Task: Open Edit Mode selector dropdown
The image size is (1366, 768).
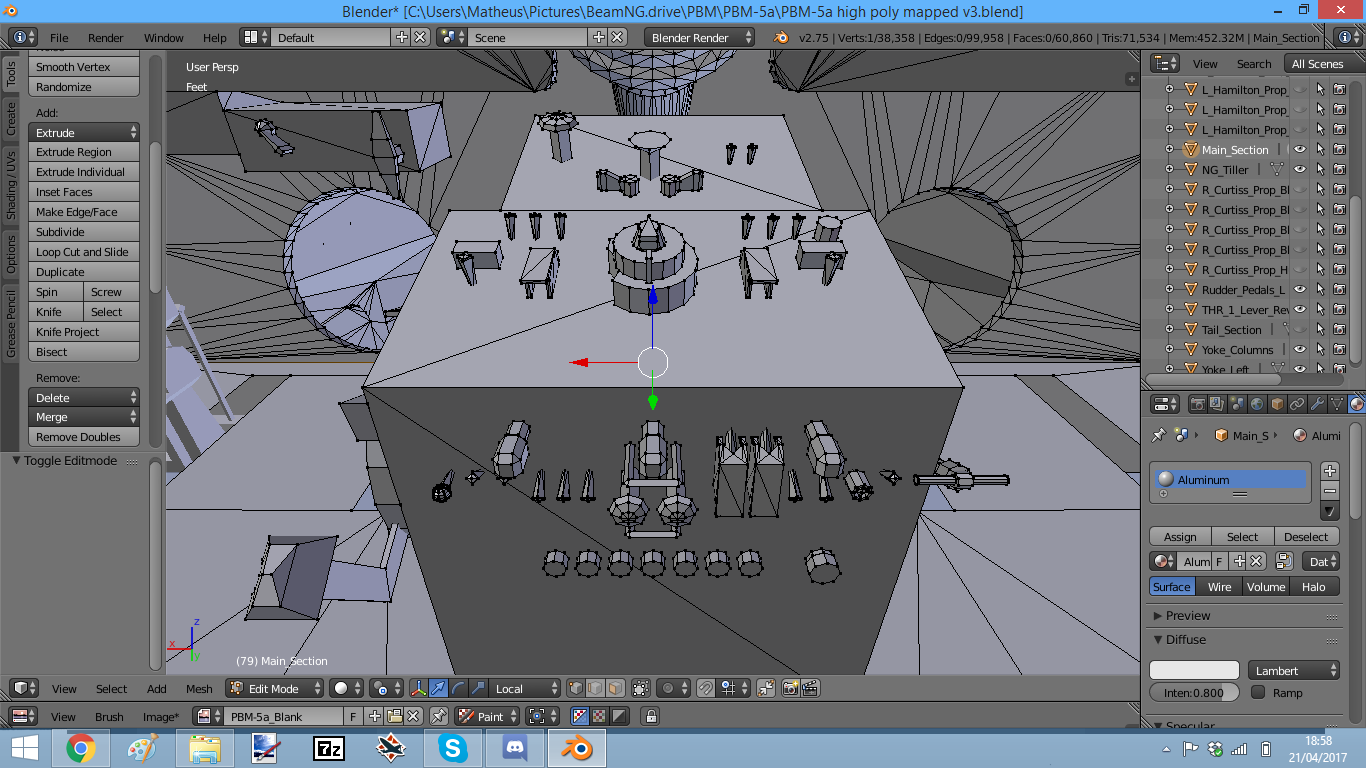Action: click(275, 688)
